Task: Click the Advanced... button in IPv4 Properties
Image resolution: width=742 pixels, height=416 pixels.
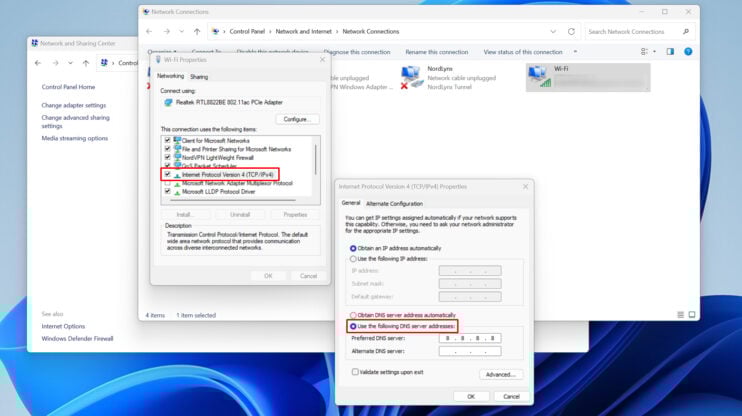Action: [x=500, y=374]
